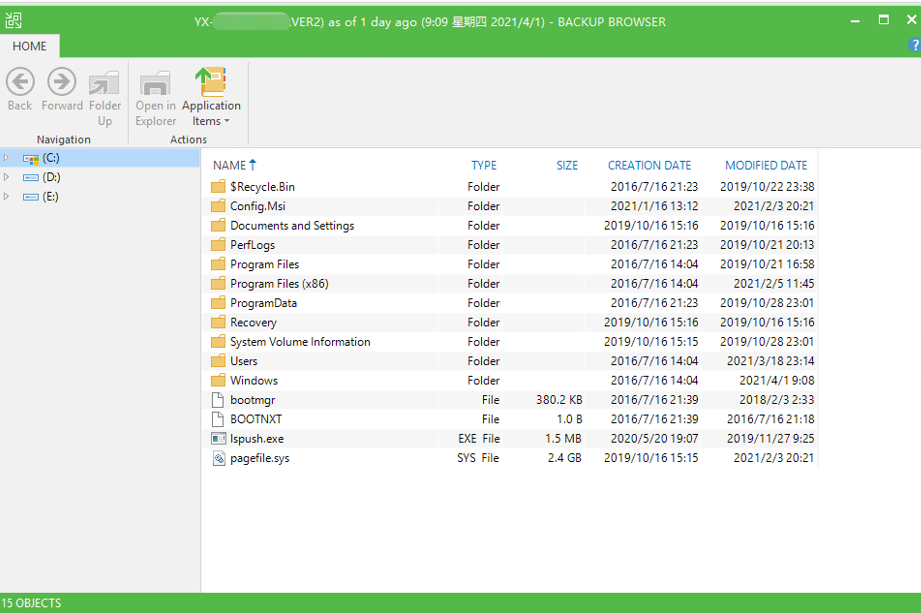
Task: Click the Folder Up icon
Action: tap(104, 83)
